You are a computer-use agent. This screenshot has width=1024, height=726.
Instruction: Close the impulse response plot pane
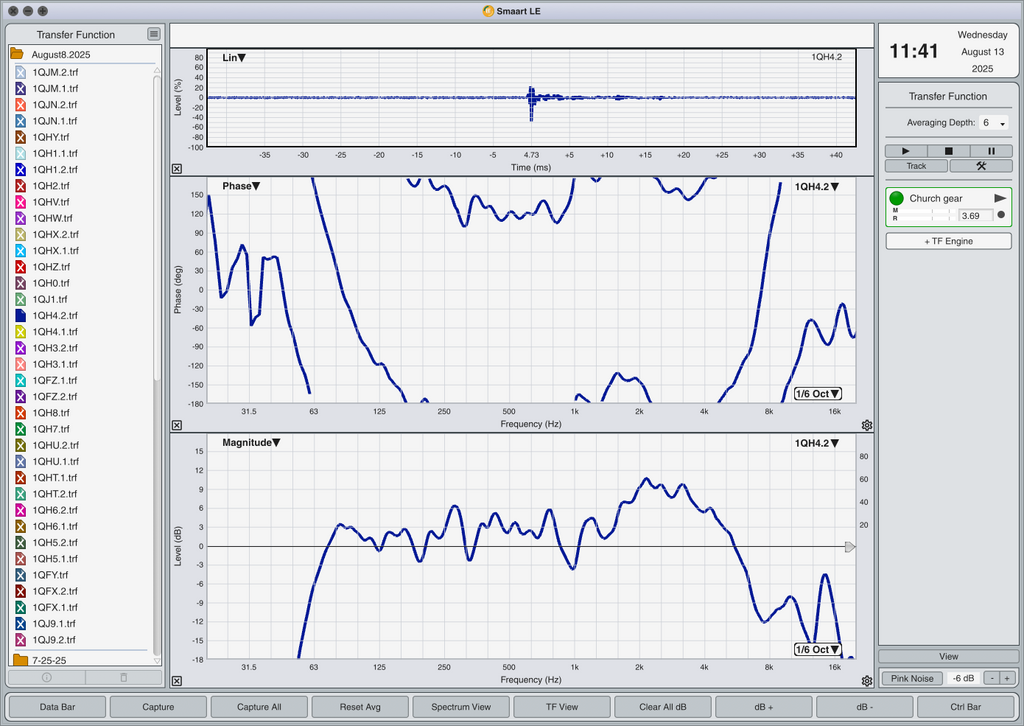pos(177,168)
